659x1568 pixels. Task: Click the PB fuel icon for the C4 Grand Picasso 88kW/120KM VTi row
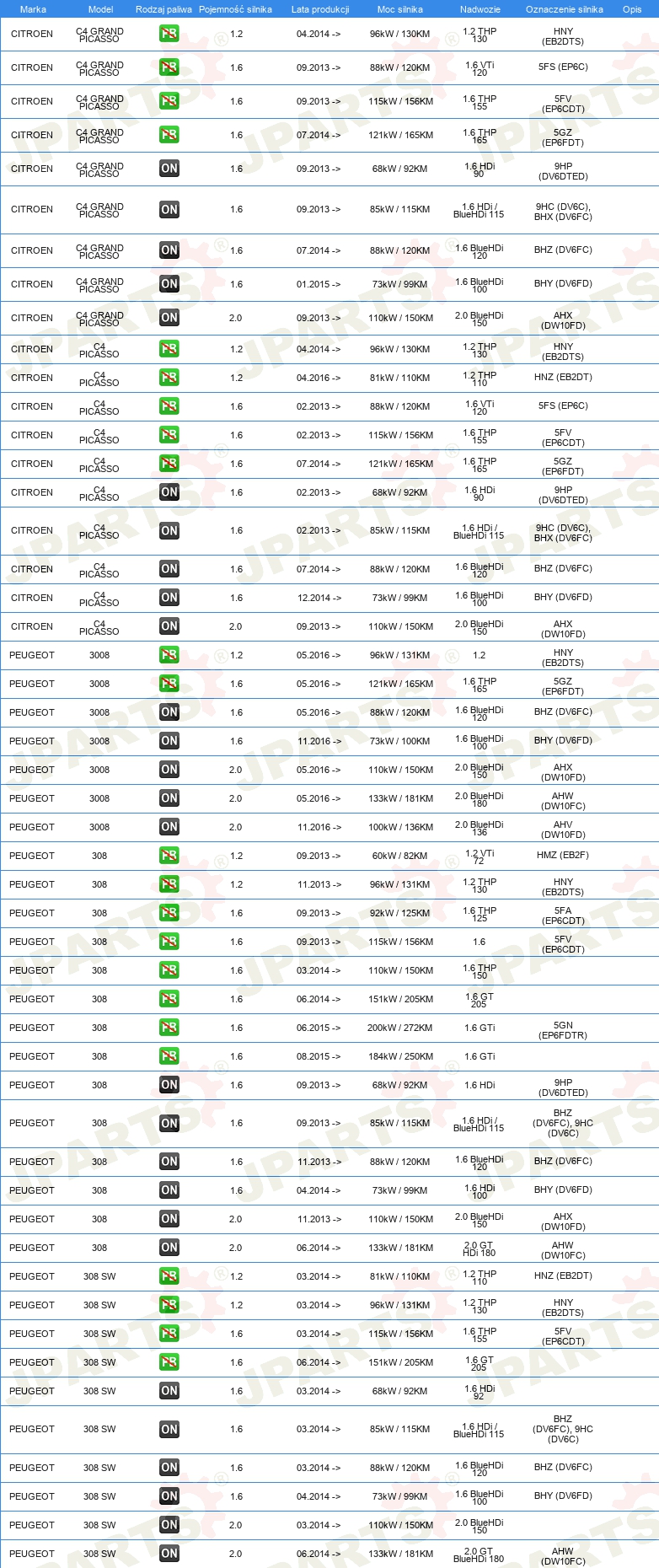[x=169, y=67]
